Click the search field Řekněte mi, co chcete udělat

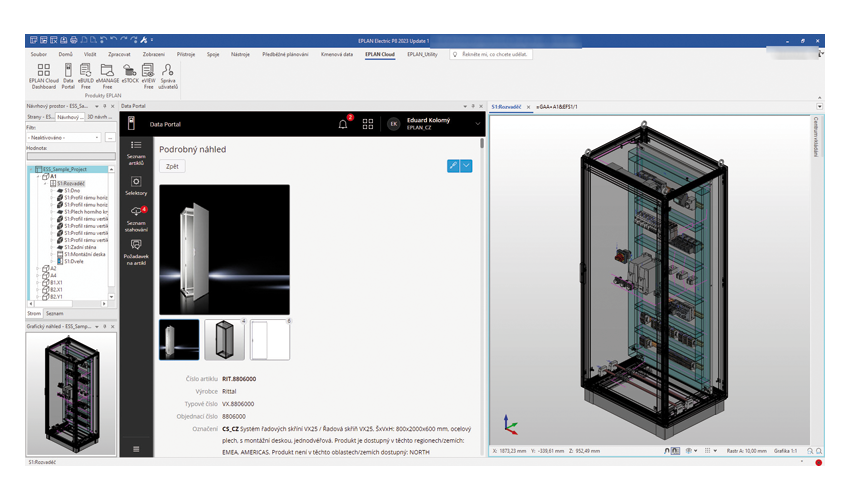pos(491,54)
